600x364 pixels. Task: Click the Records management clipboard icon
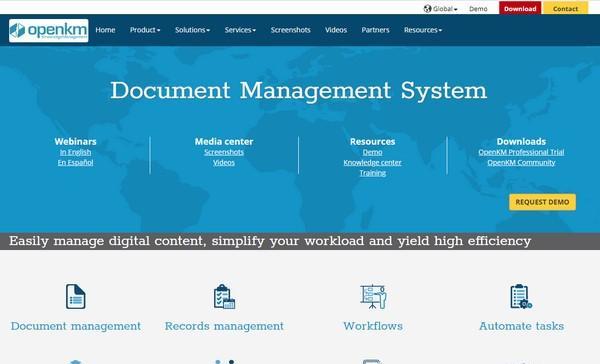tap(224, 296)
